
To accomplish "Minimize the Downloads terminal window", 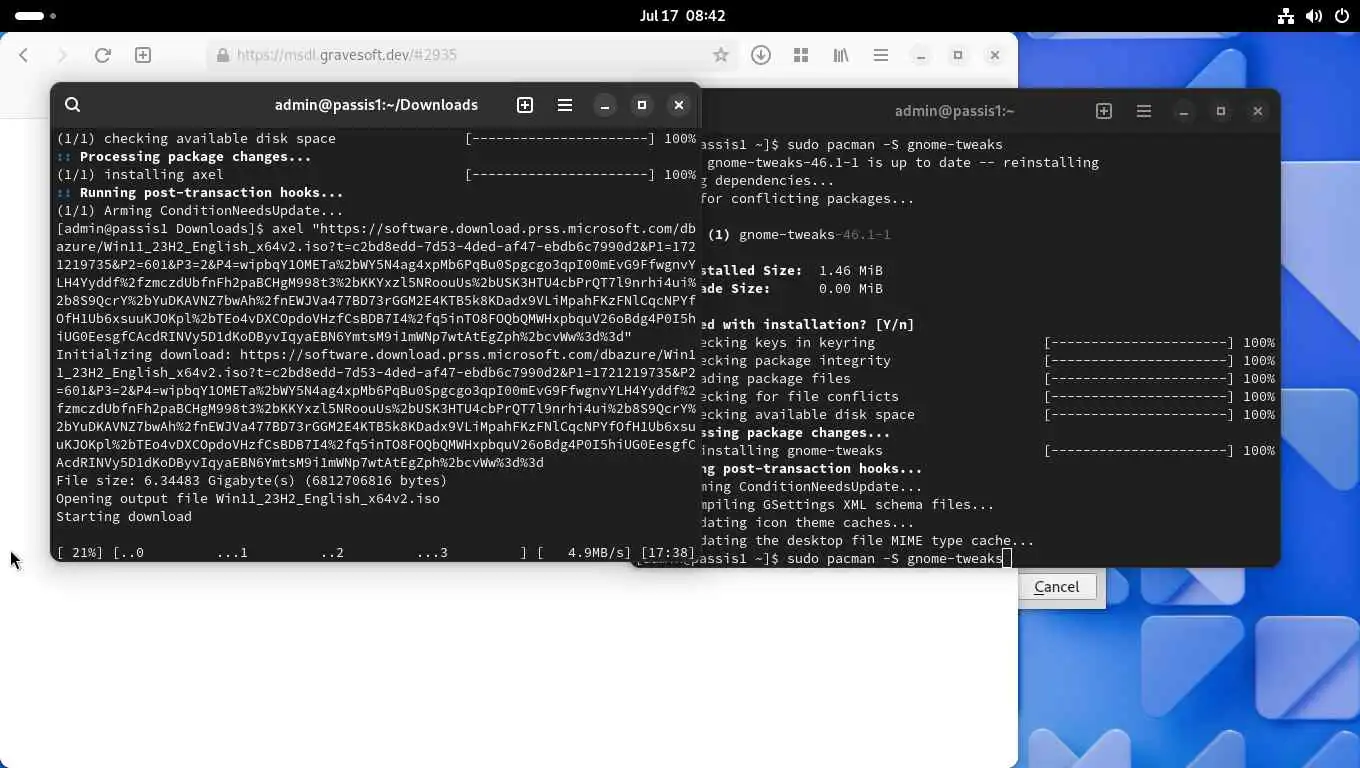I will point(604,105).
